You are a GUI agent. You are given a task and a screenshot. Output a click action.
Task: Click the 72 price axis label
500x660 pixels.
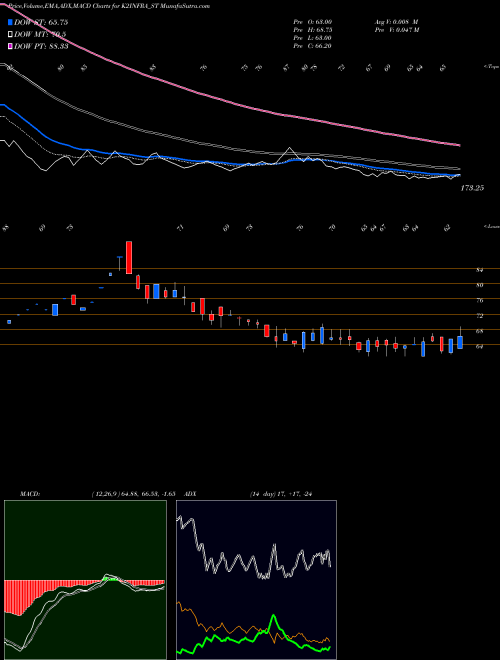[x=479, y=316]
